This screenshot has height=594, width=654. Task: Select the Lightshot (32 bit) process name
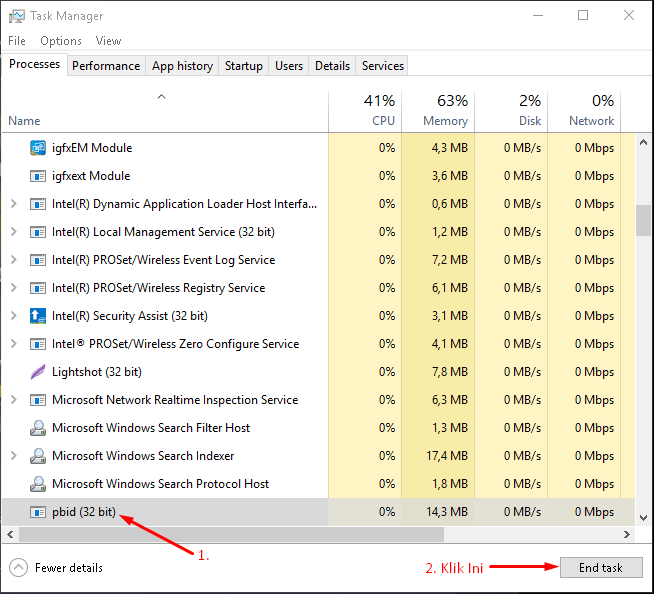click(97, 372)
